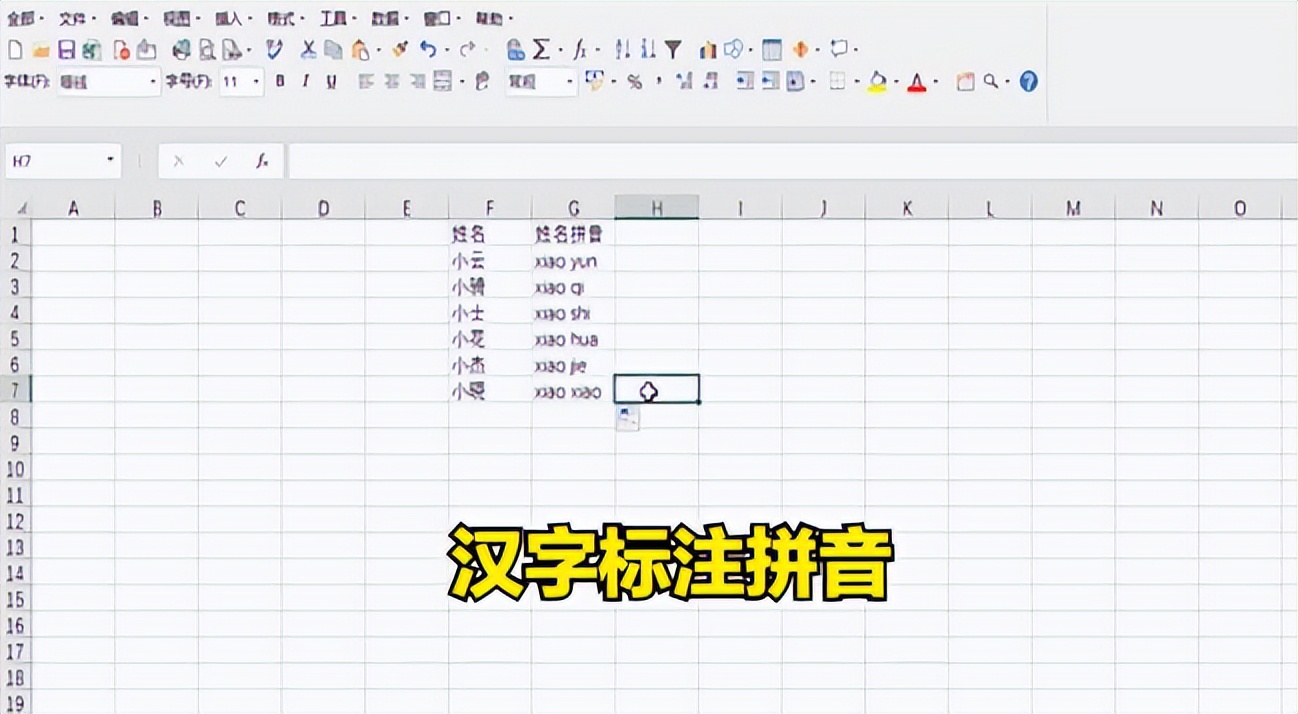
Task: Click cell G5 containing xiao hua
Action: click(x=573, y=339)
